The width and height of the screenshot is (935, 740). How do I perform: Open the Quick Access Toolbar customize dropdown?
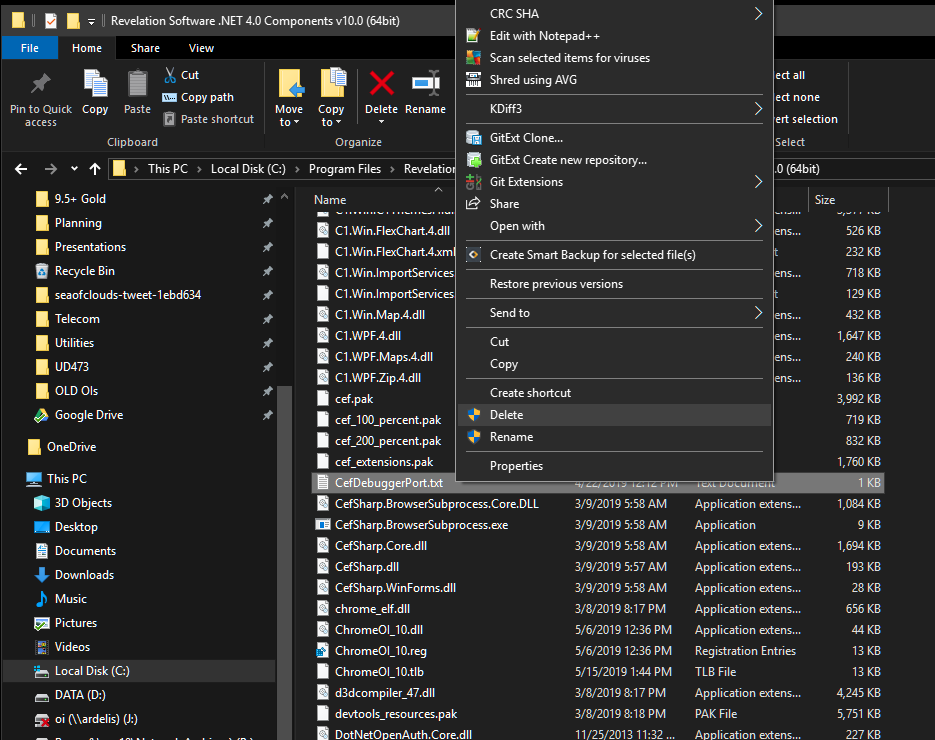click(91, 21)
